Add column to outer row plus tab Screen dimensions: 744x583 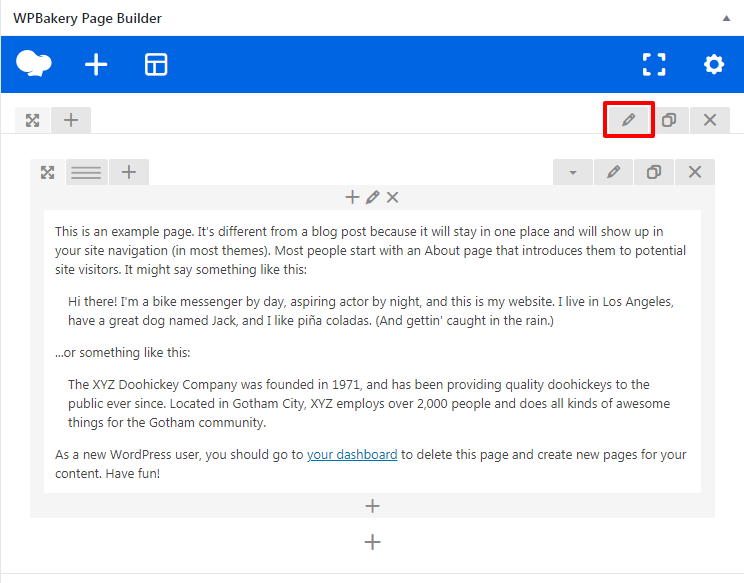click(70, 120)
